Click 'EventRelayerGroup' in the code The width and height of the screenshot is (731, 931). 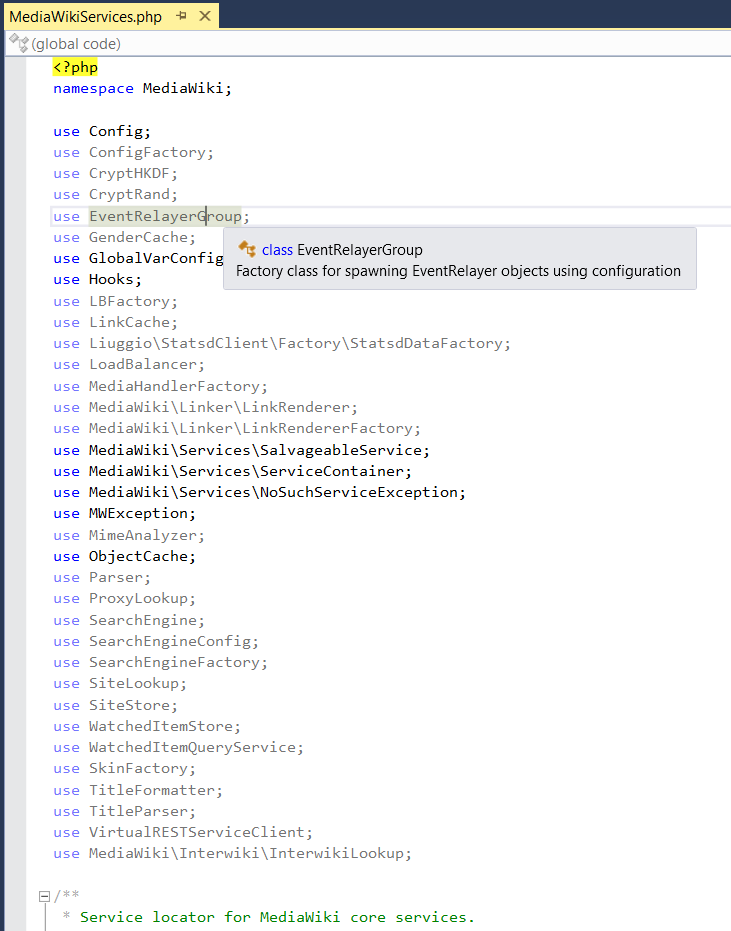[165, 216]
